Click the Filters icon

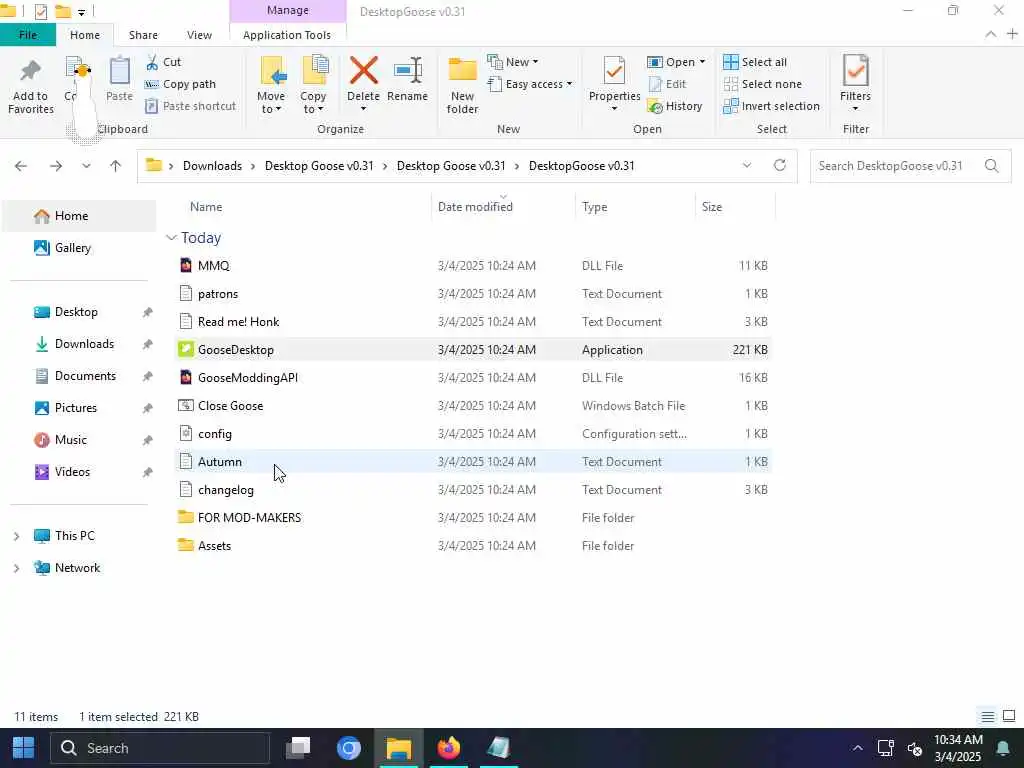(856, 71)
